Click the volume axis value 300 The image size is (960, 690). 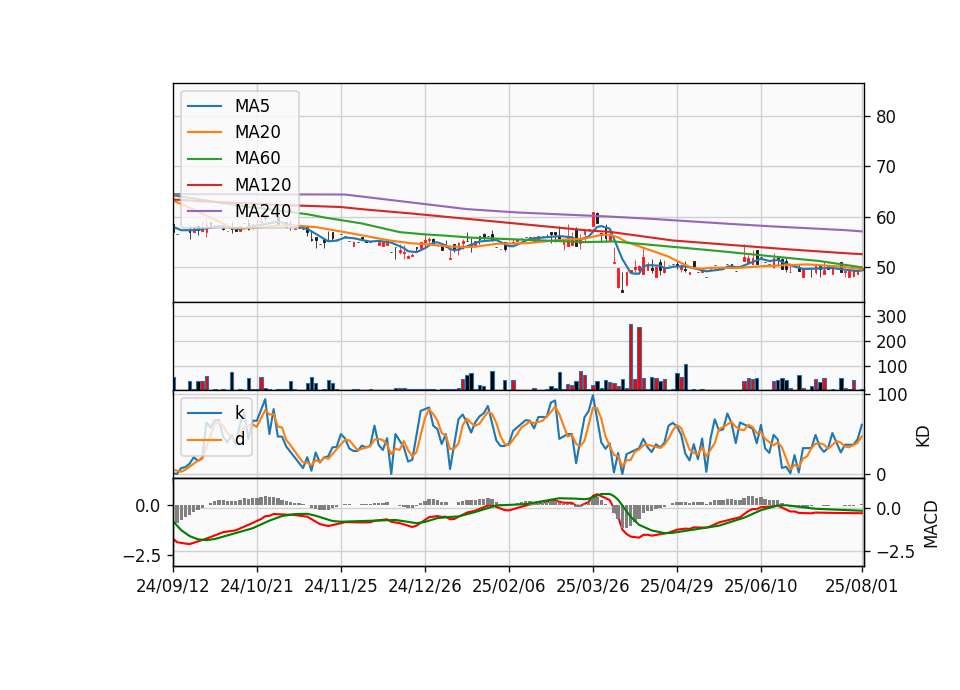coord(891,317)
